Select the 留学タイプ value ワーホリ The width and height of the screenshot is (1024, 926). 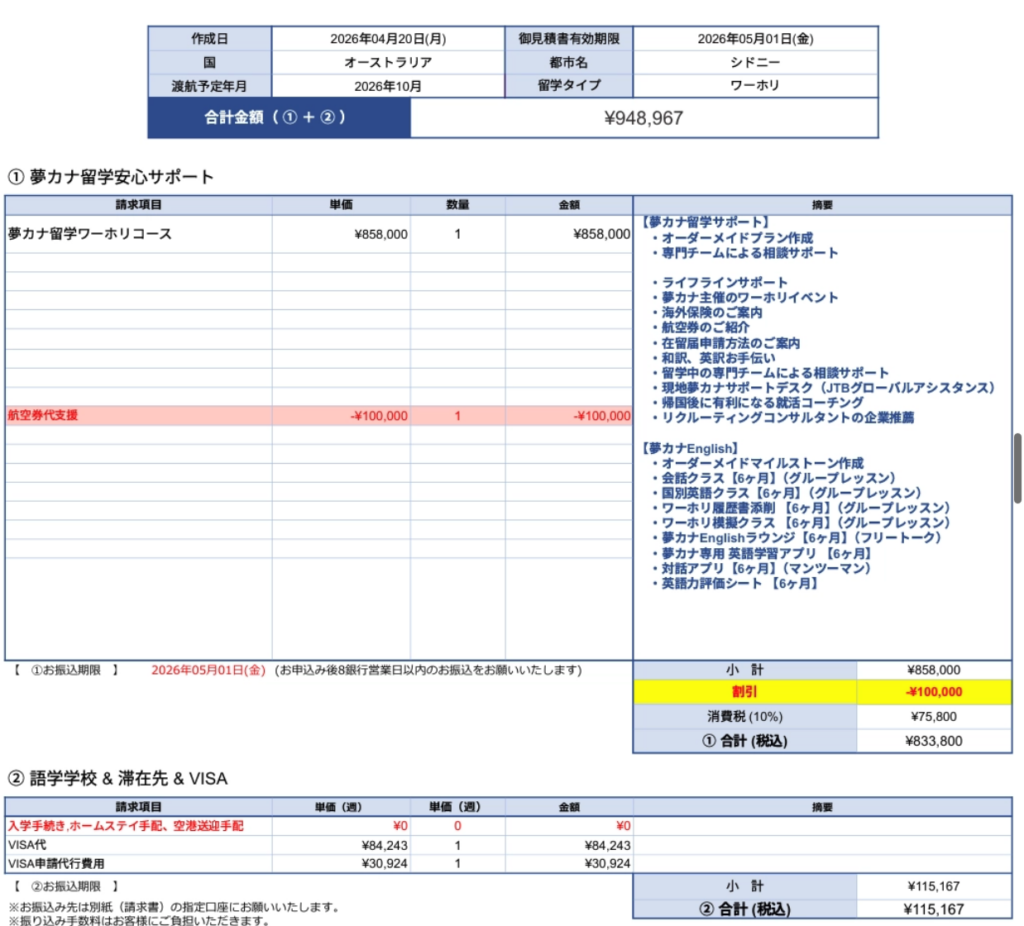coord(755,86)
